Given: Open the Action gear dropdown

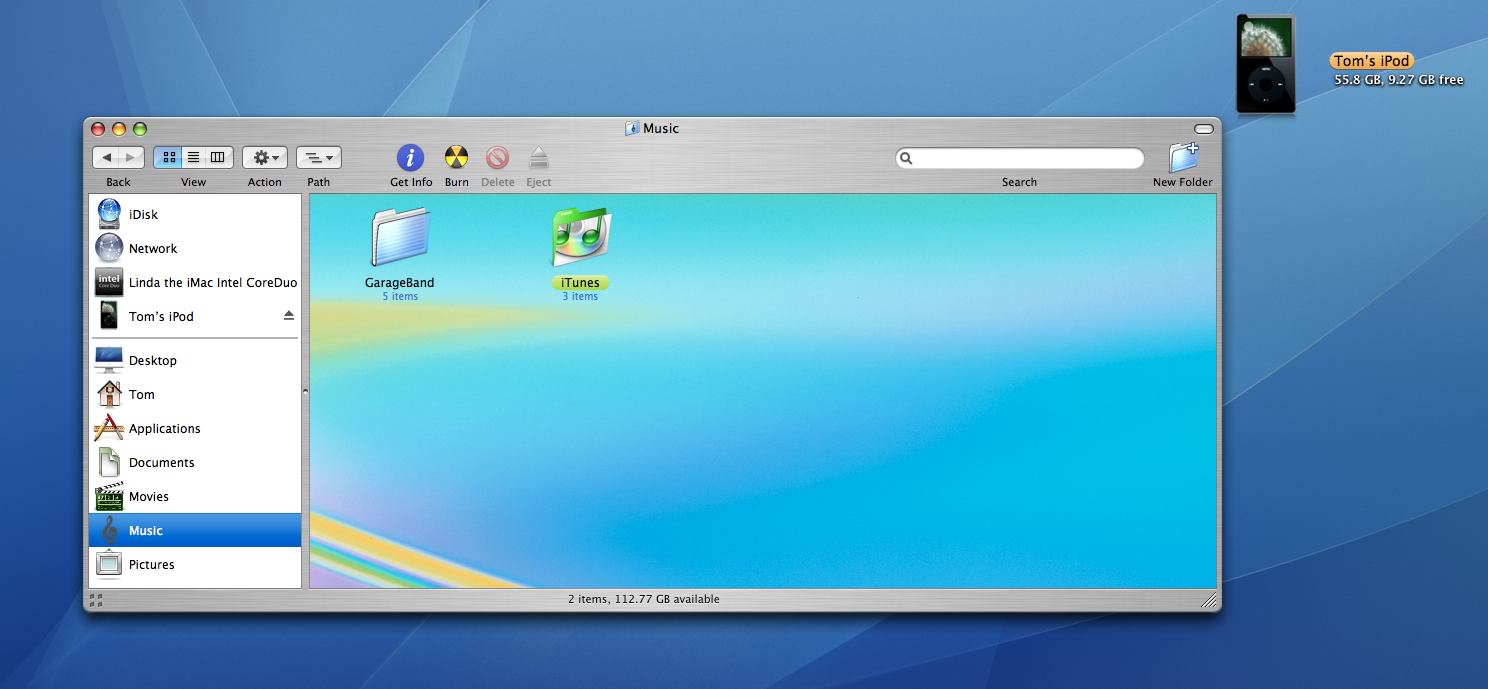Looking at the screenshot, I should (265, 158).
